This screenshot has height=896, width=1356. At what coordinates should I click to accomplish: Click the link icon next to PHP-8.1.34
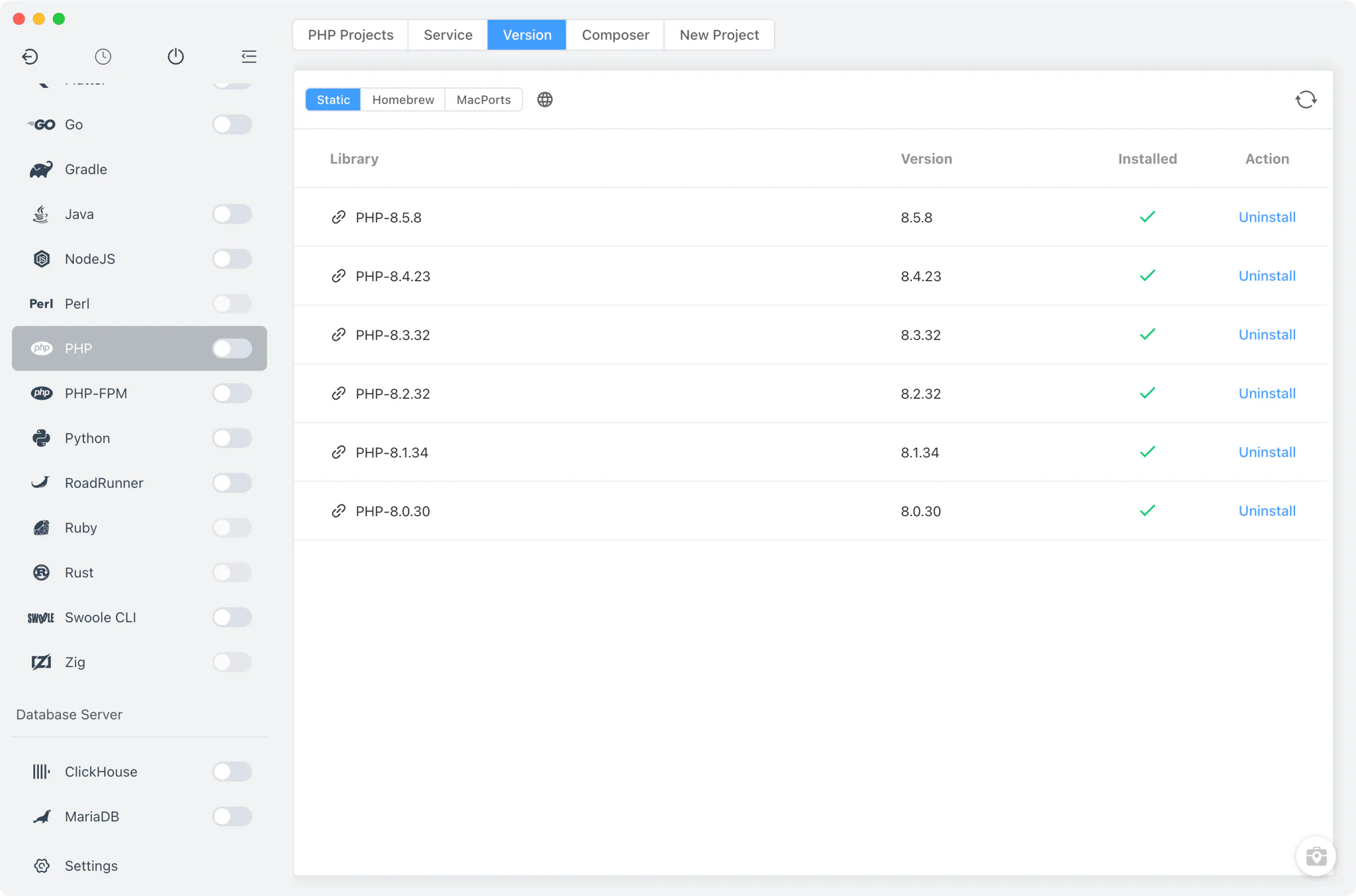point(338,452)
